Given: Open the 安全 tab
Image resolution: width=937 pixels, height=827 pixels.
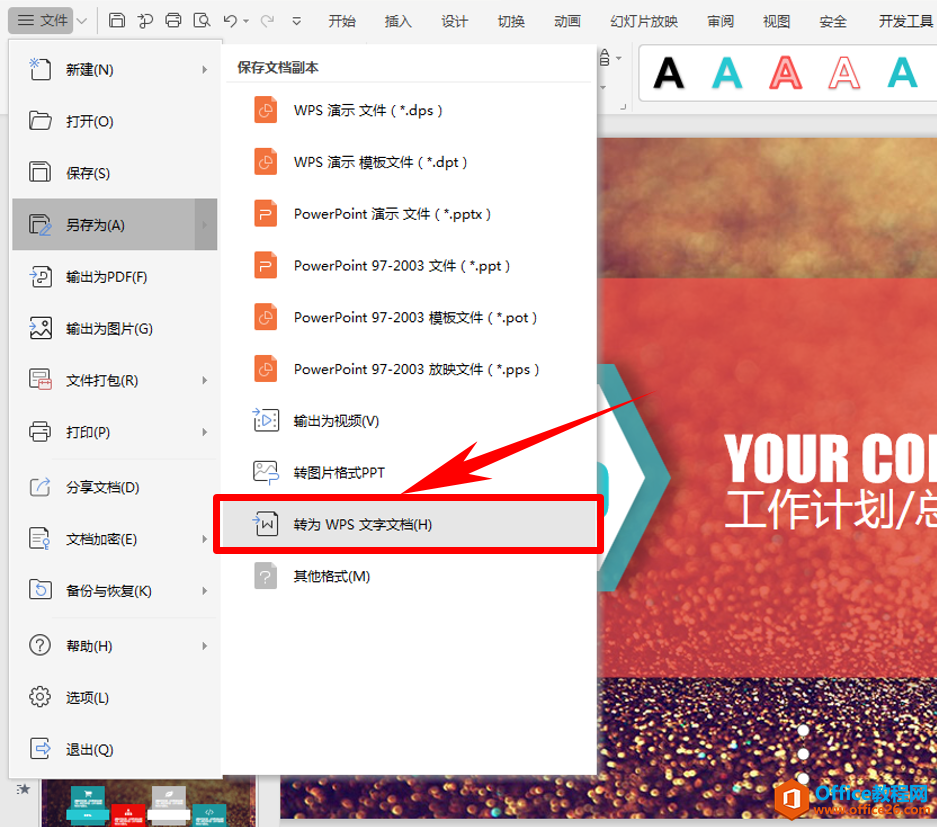Looking at the screenshot, I should tap(832, 22).
